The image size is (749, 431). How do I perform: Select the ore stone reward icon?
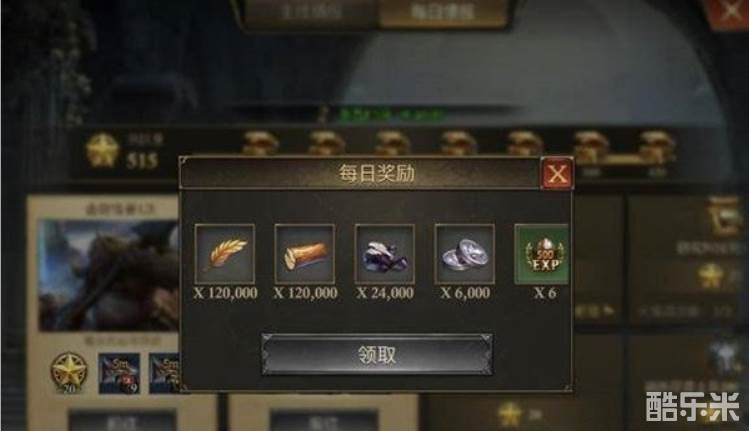385,254
